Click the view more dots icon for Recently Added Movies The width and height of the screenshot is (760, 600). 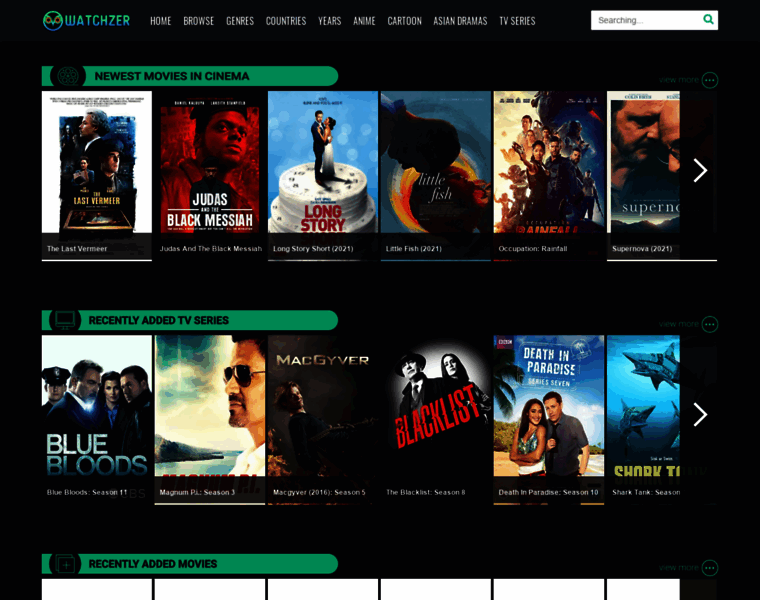point(710,568)
